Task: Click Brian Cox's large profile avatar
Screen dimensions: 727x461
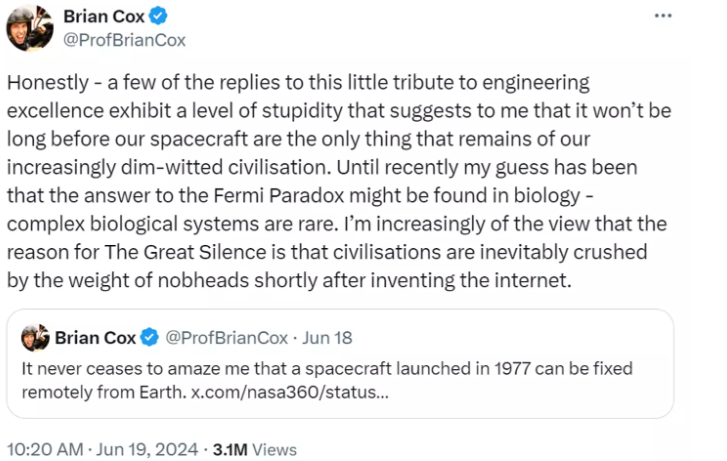Action: click(29, 26)
